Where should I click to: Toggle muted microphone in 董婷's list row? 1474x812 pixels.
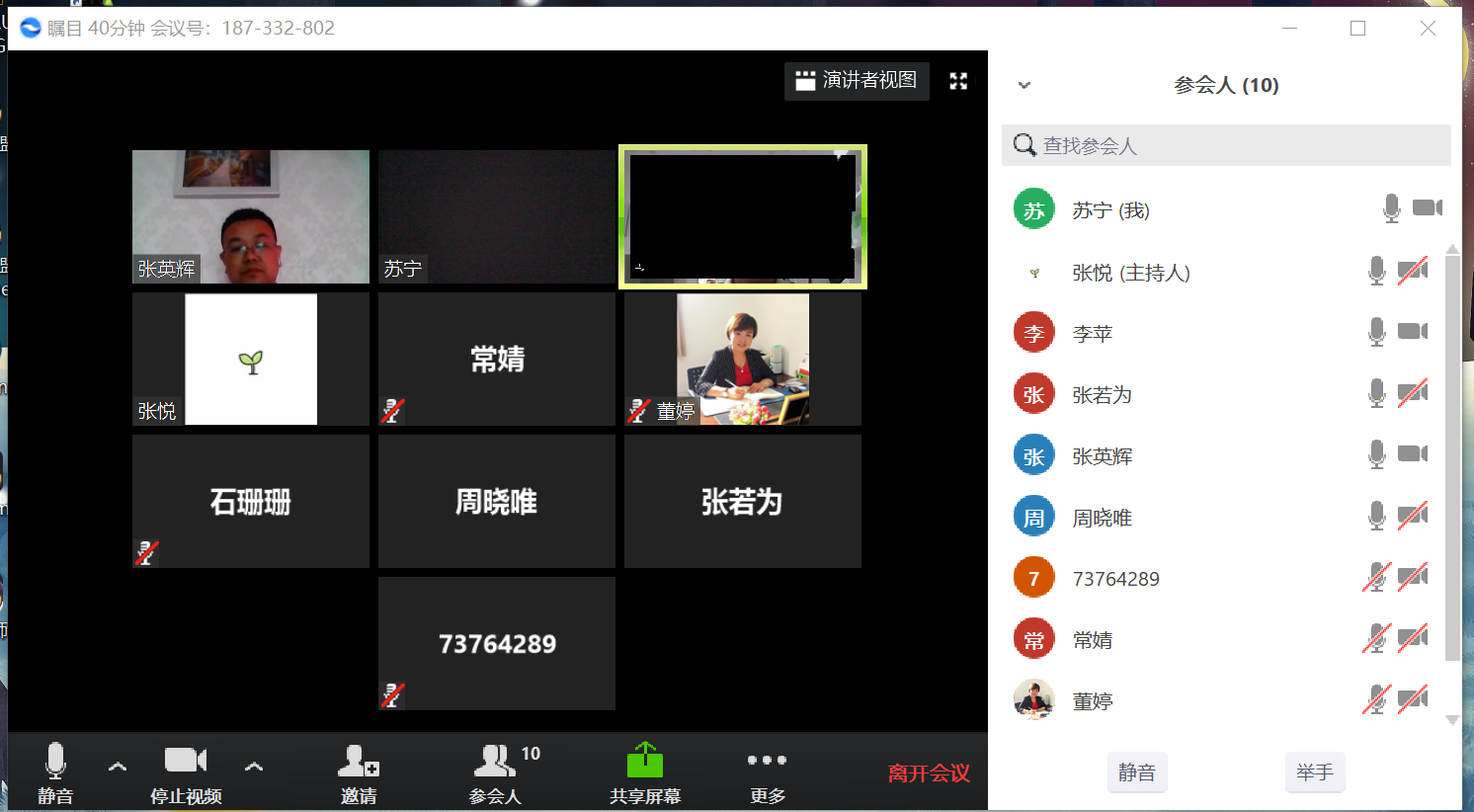[x=1377, y=699]
